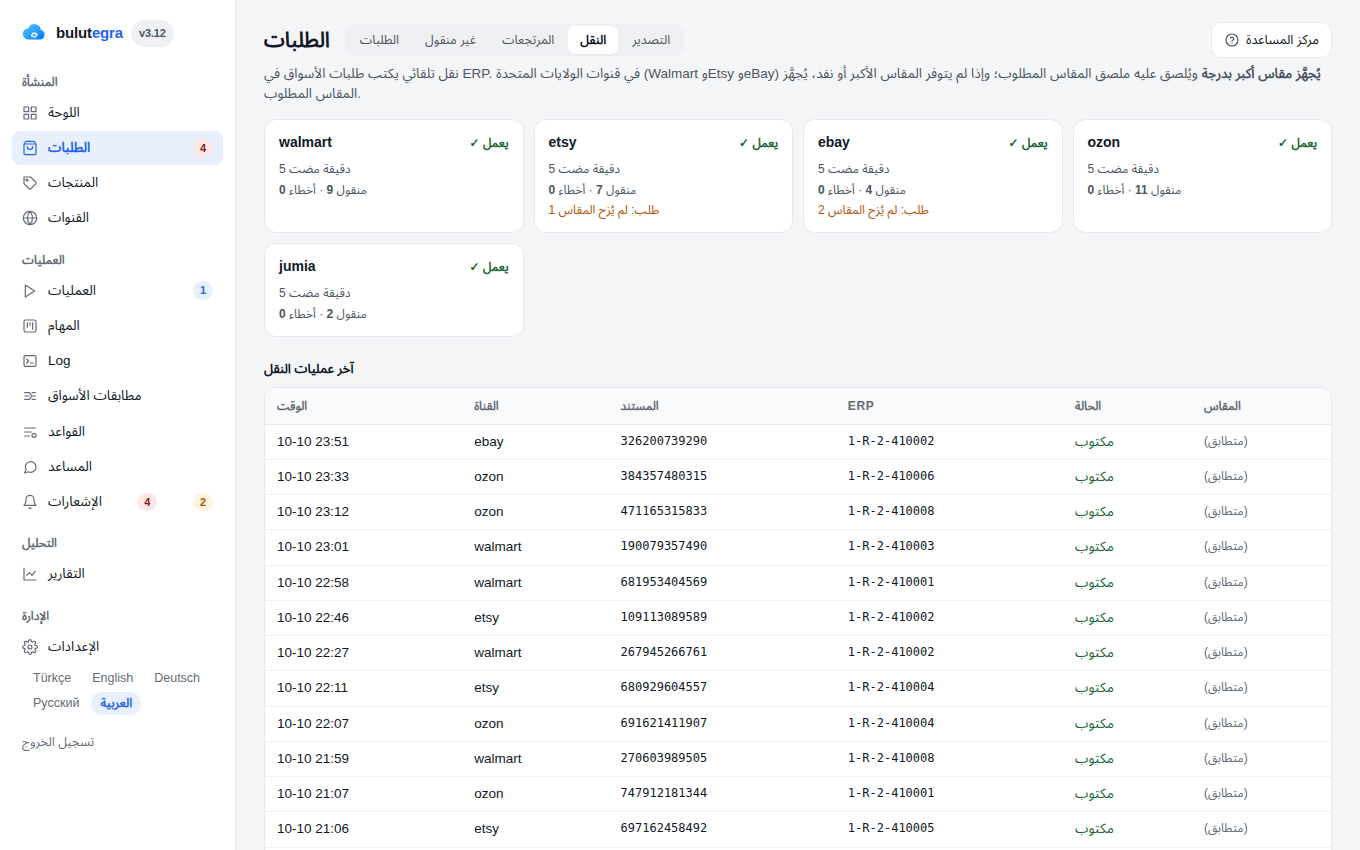Choose Русский as interface language

pos(56,703)
